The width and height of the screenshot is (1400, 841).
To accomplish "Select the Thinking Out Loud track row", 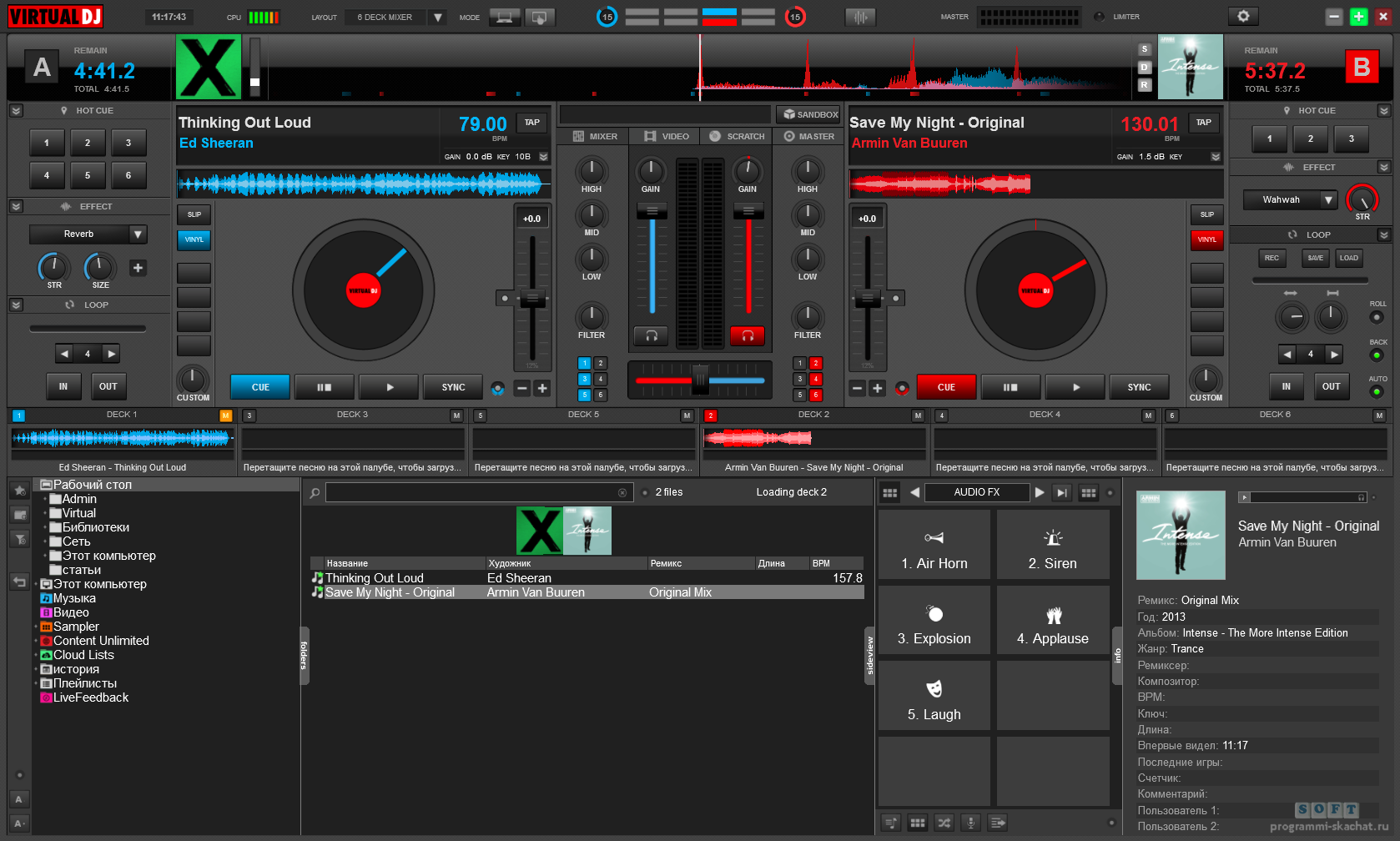I will click(587, 578).
